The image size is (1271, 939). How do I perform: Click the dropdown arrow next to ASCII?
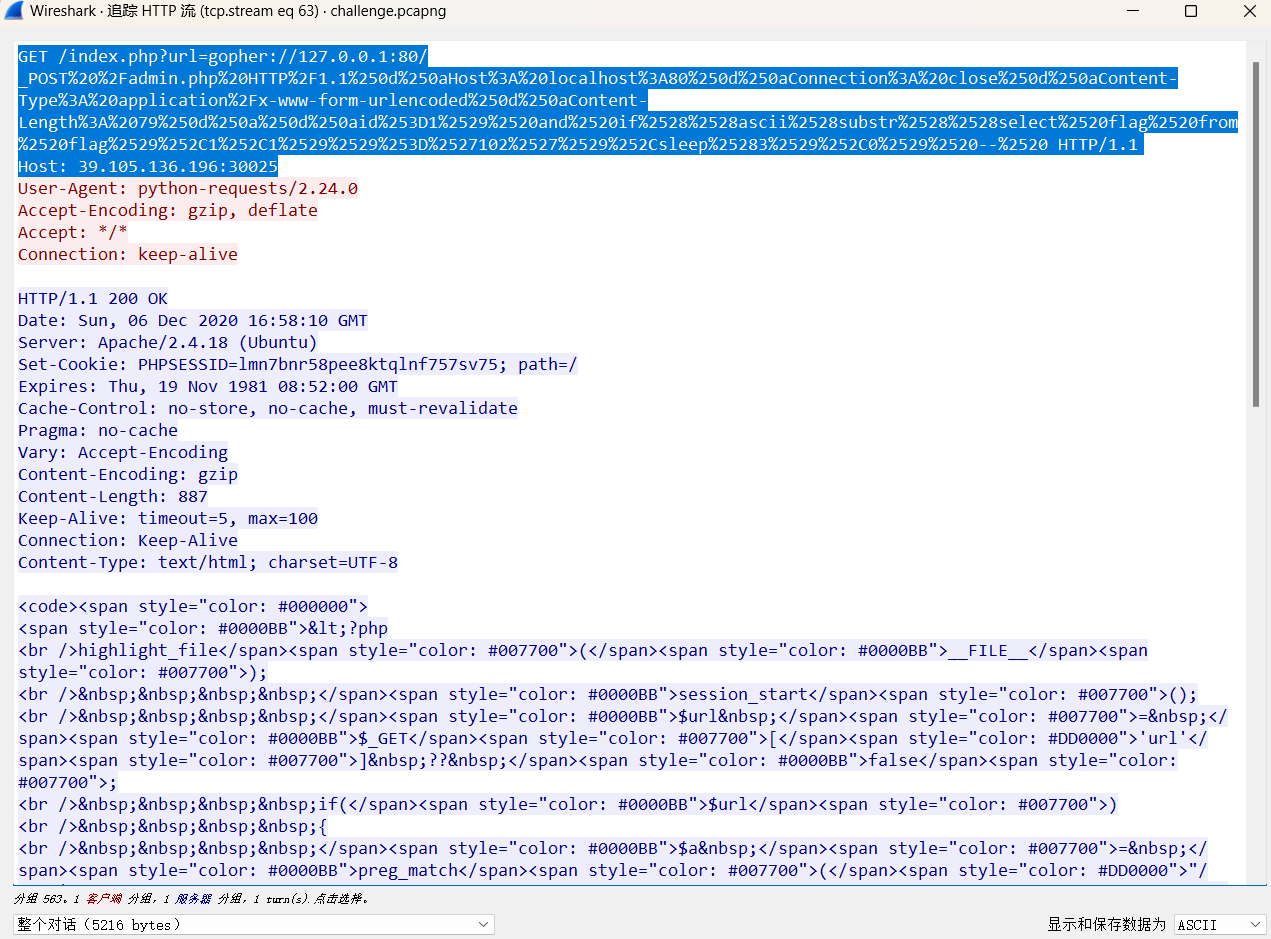[1253, 924]
